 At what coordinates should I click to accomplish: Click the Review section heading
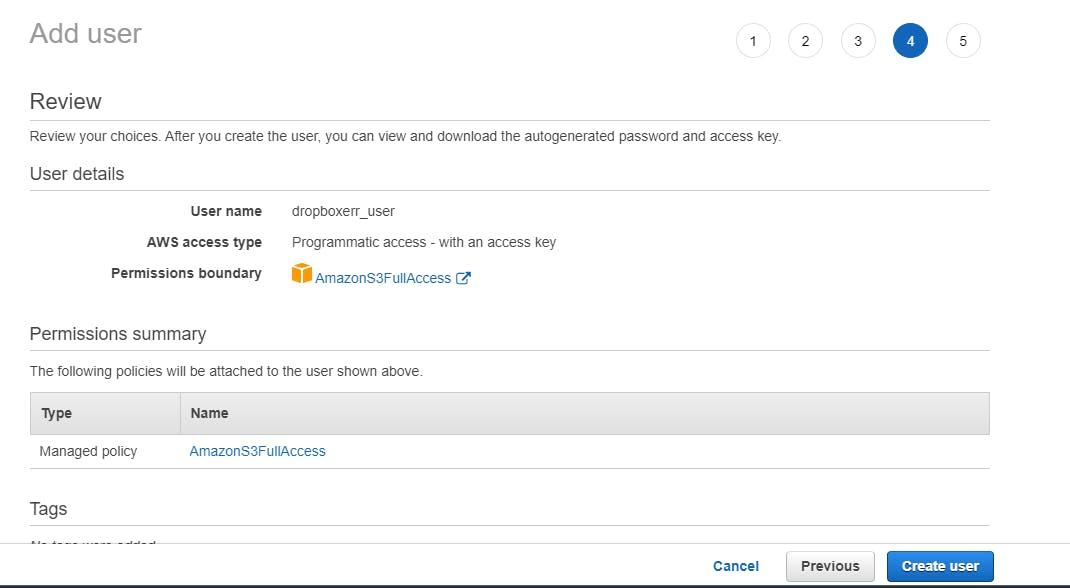65,101
